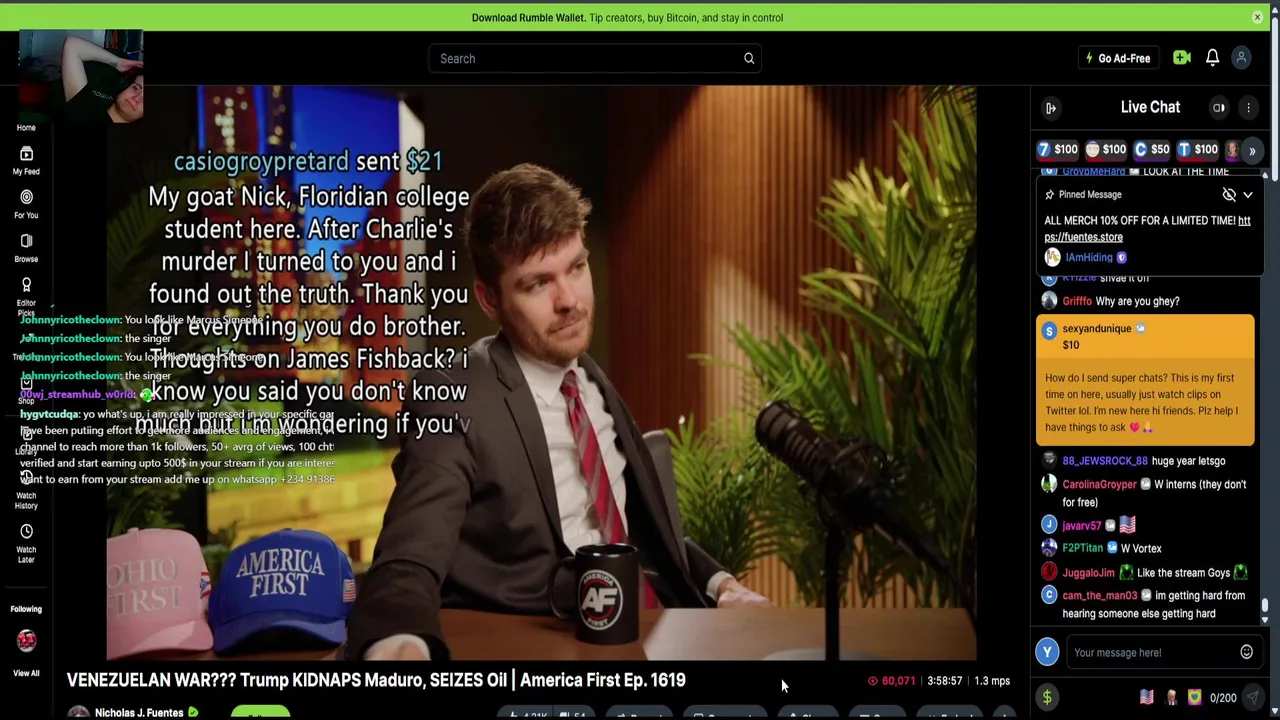Insert the yellow heart emote below the chat input
The width and height of the screenshot is (1280, 720).
pyautogui.click(x=1194, y=698)
